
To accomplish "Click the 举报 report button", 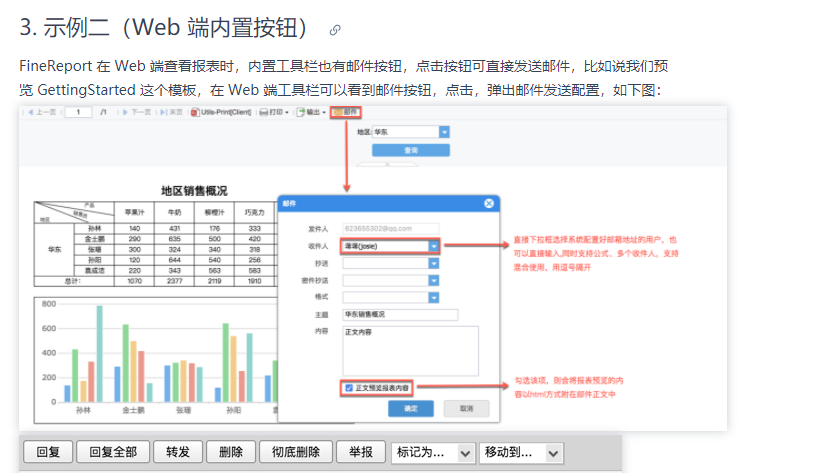I will coord(361,452).
